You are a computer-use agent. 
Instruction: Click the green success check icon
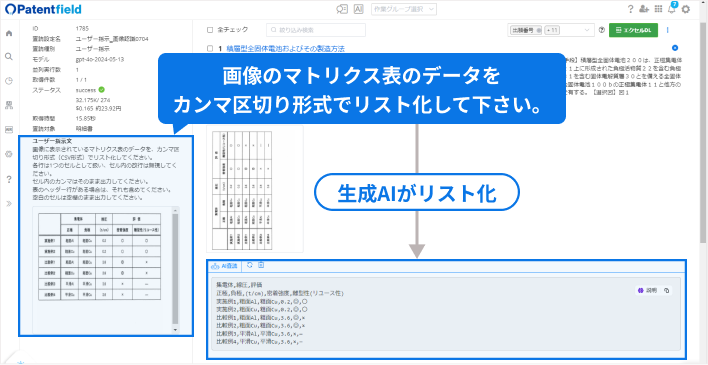(102, 89)
